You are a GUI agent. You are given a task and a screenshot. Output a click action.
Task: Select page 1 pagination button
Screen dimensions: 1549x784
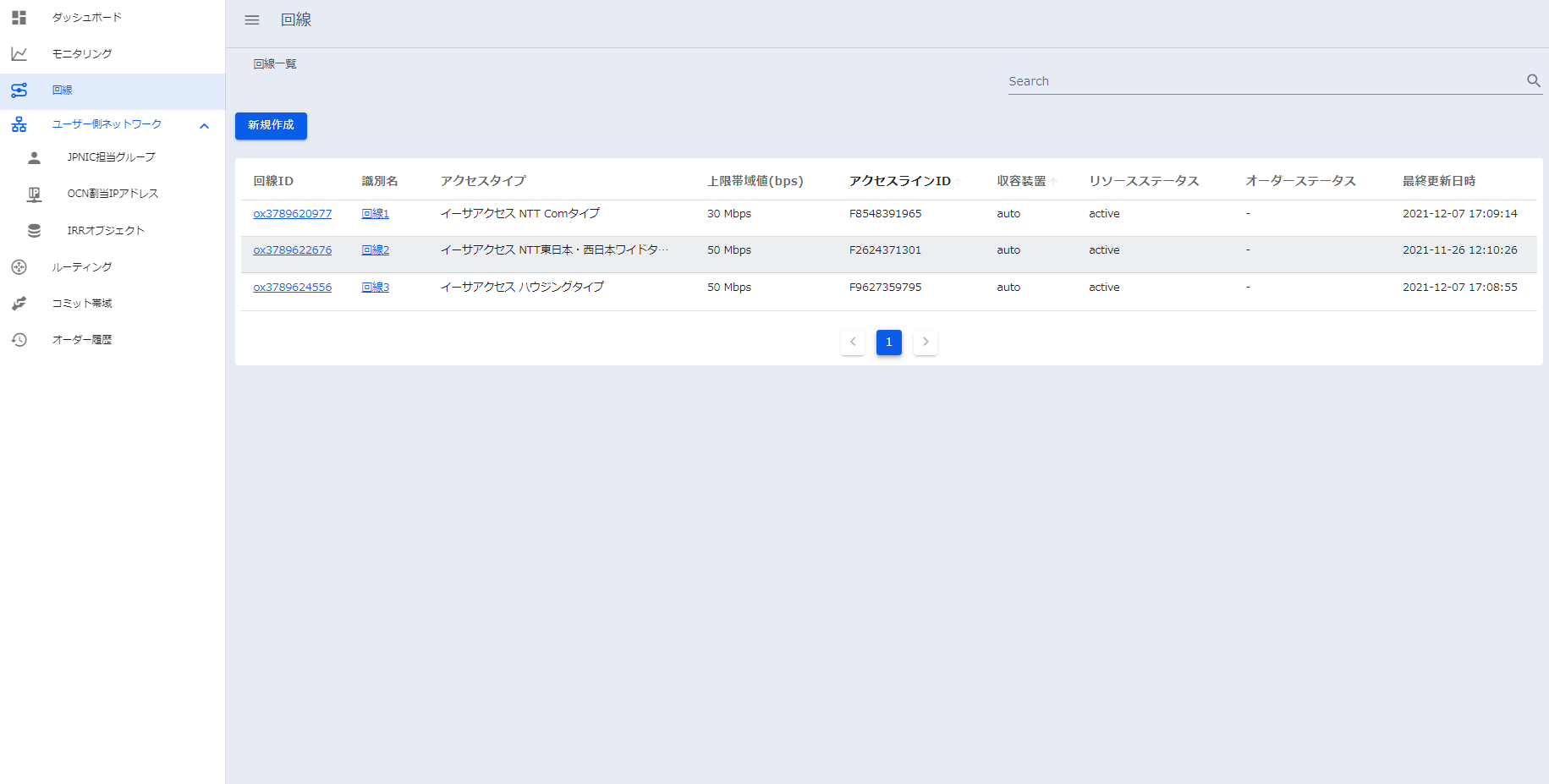click(x=888, y=343)
